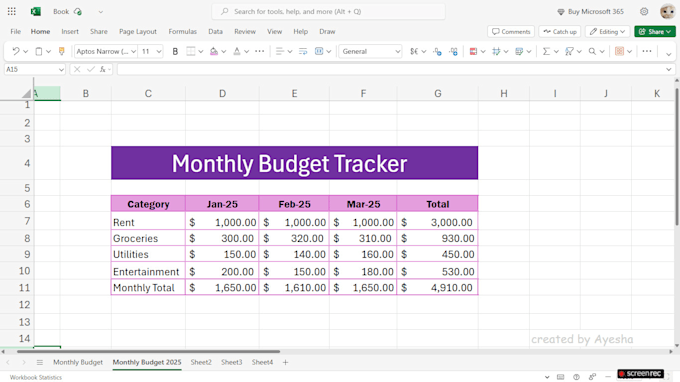Open more font options ellipsis
The width and height of the screenshot is (680, 382).
(259, 51)
